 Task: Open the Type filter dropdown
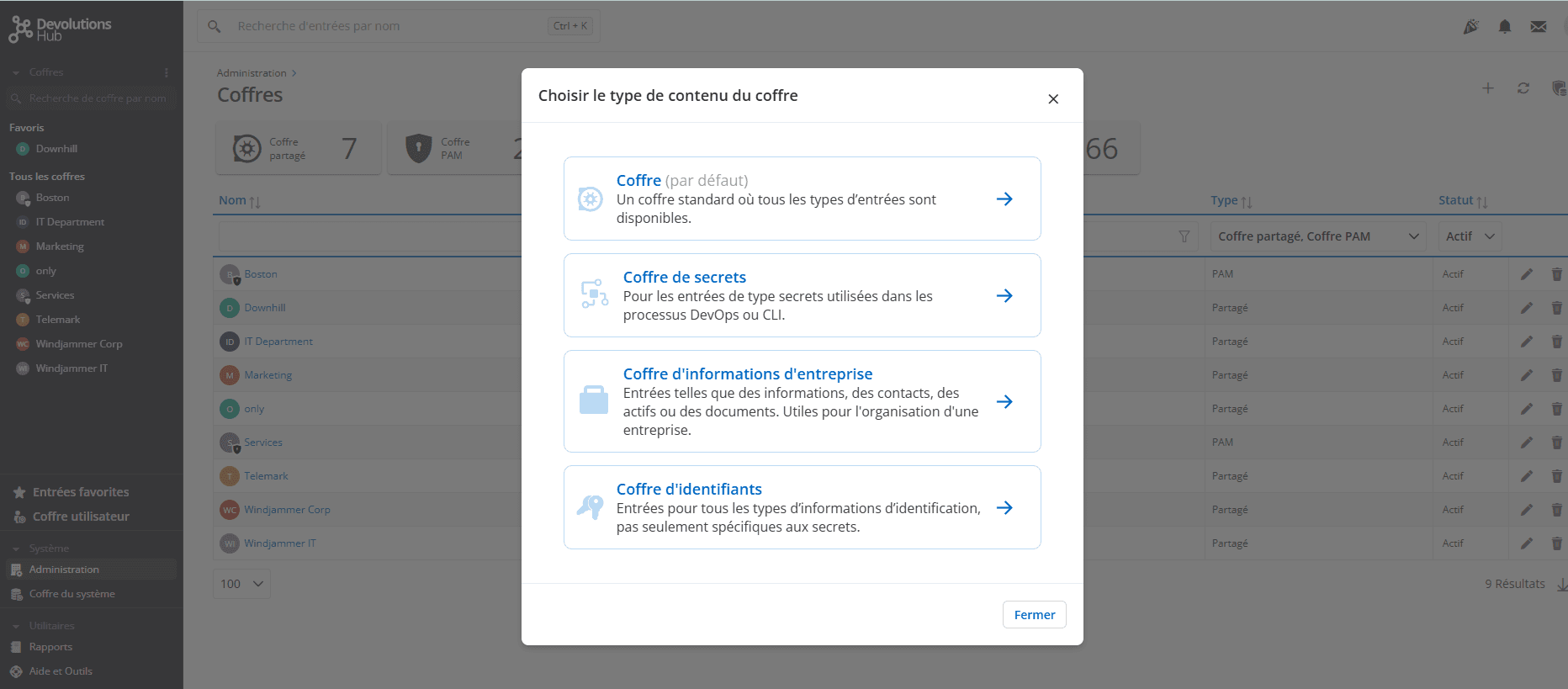1319,236
